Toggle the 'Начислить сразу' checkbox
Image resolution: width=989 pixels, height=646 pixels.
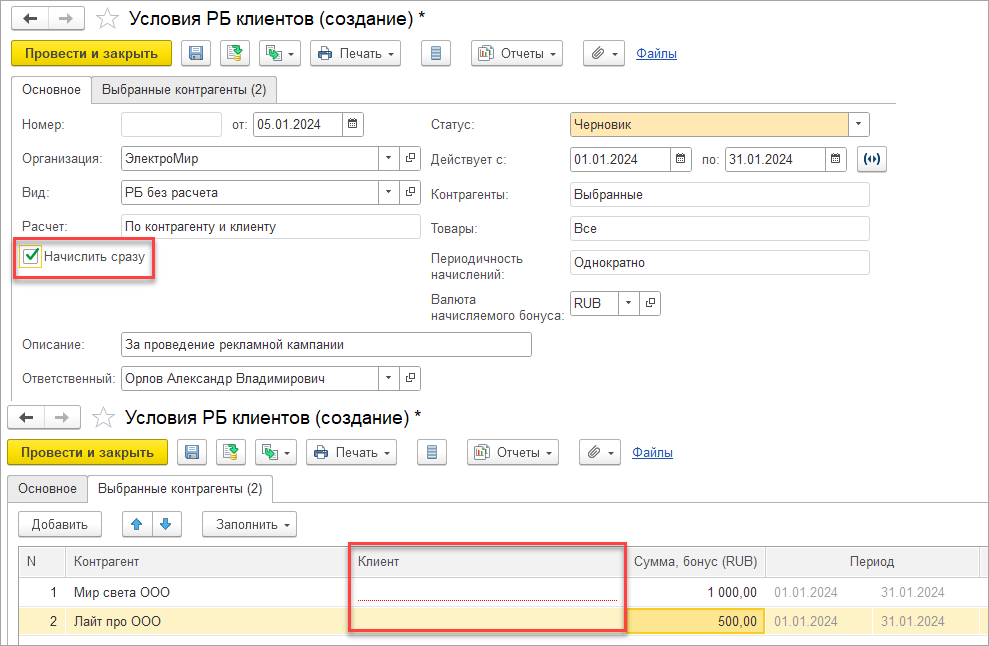pos(32,257)
